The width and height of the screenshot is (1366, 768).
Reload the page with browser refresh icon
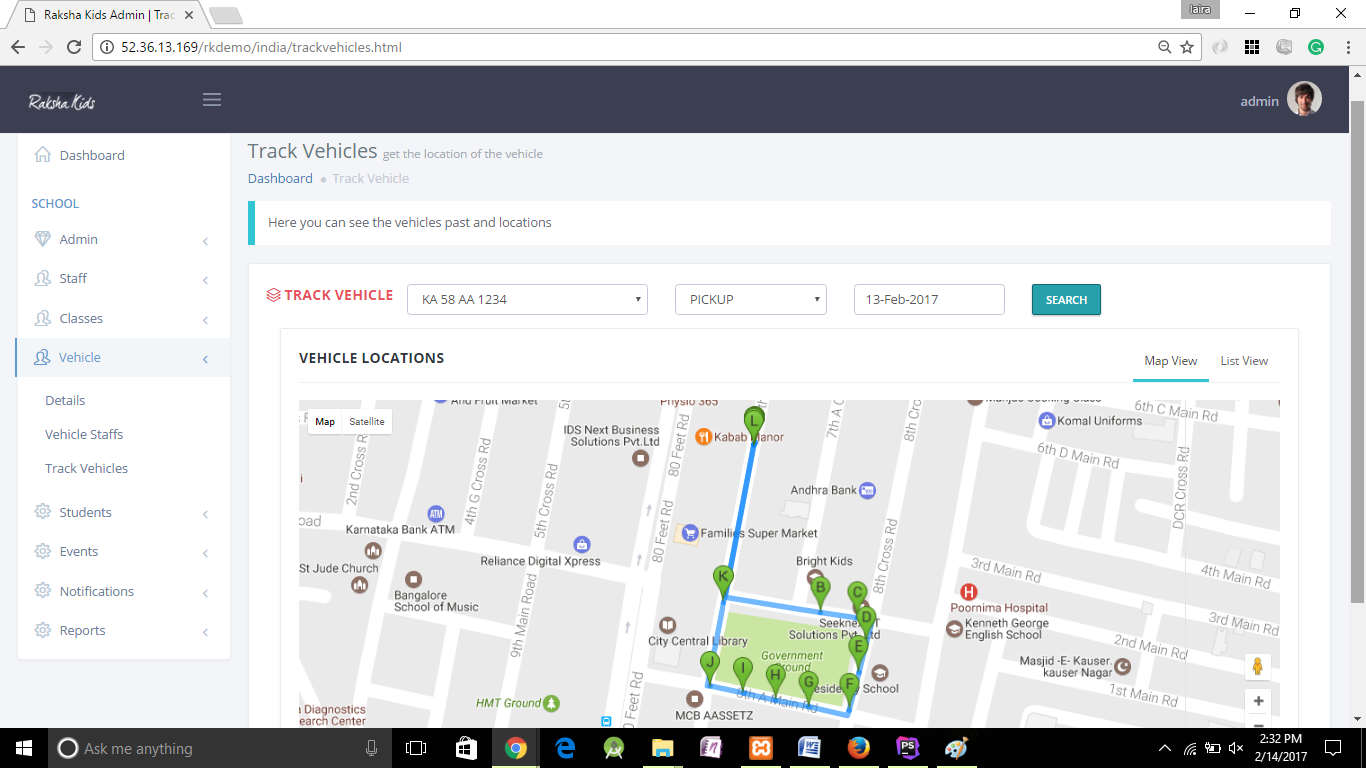(73, 47)
